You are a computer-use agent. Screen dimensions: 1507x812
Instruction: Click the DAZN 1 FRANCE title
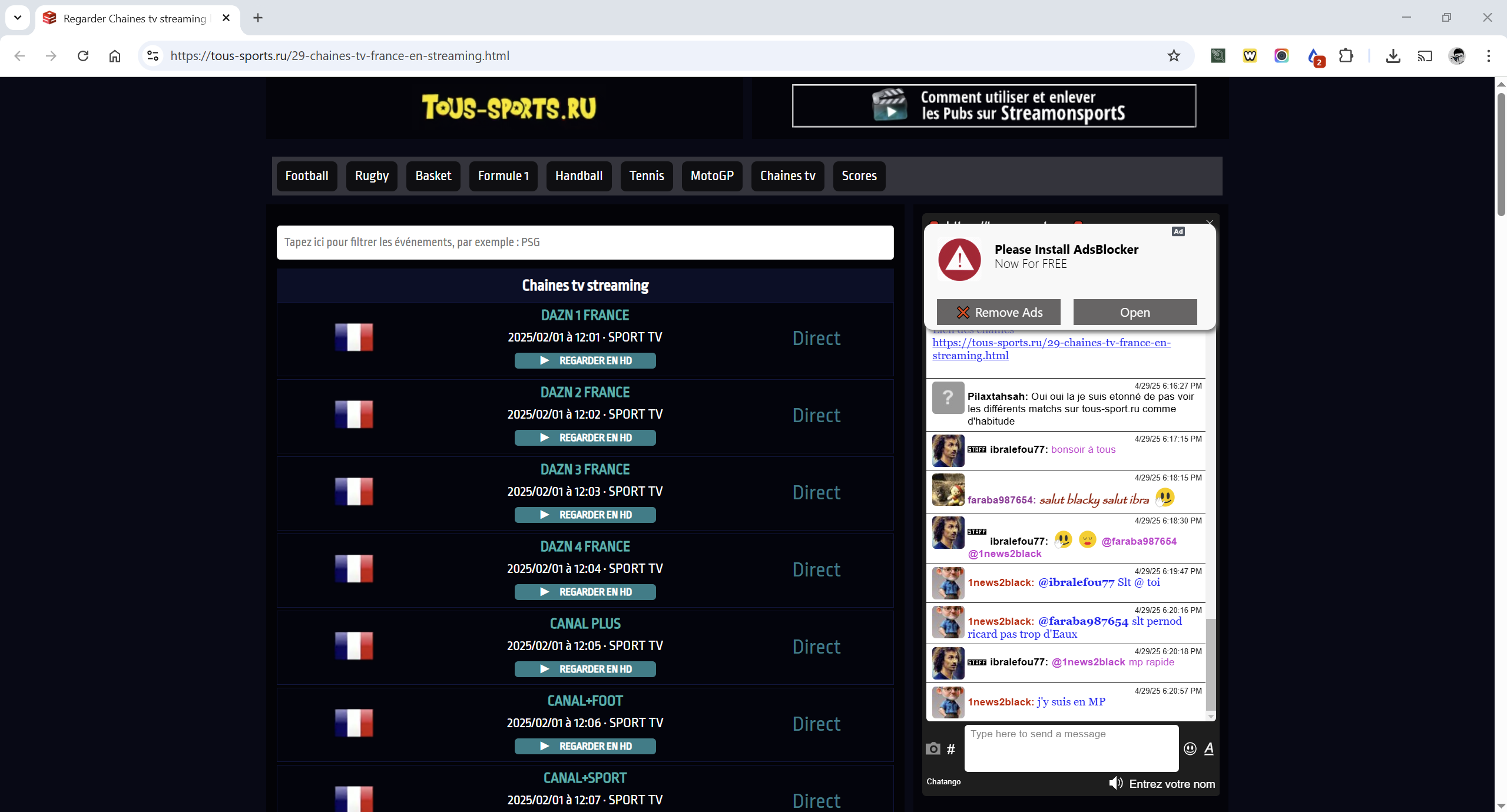[x=585, y=315]
